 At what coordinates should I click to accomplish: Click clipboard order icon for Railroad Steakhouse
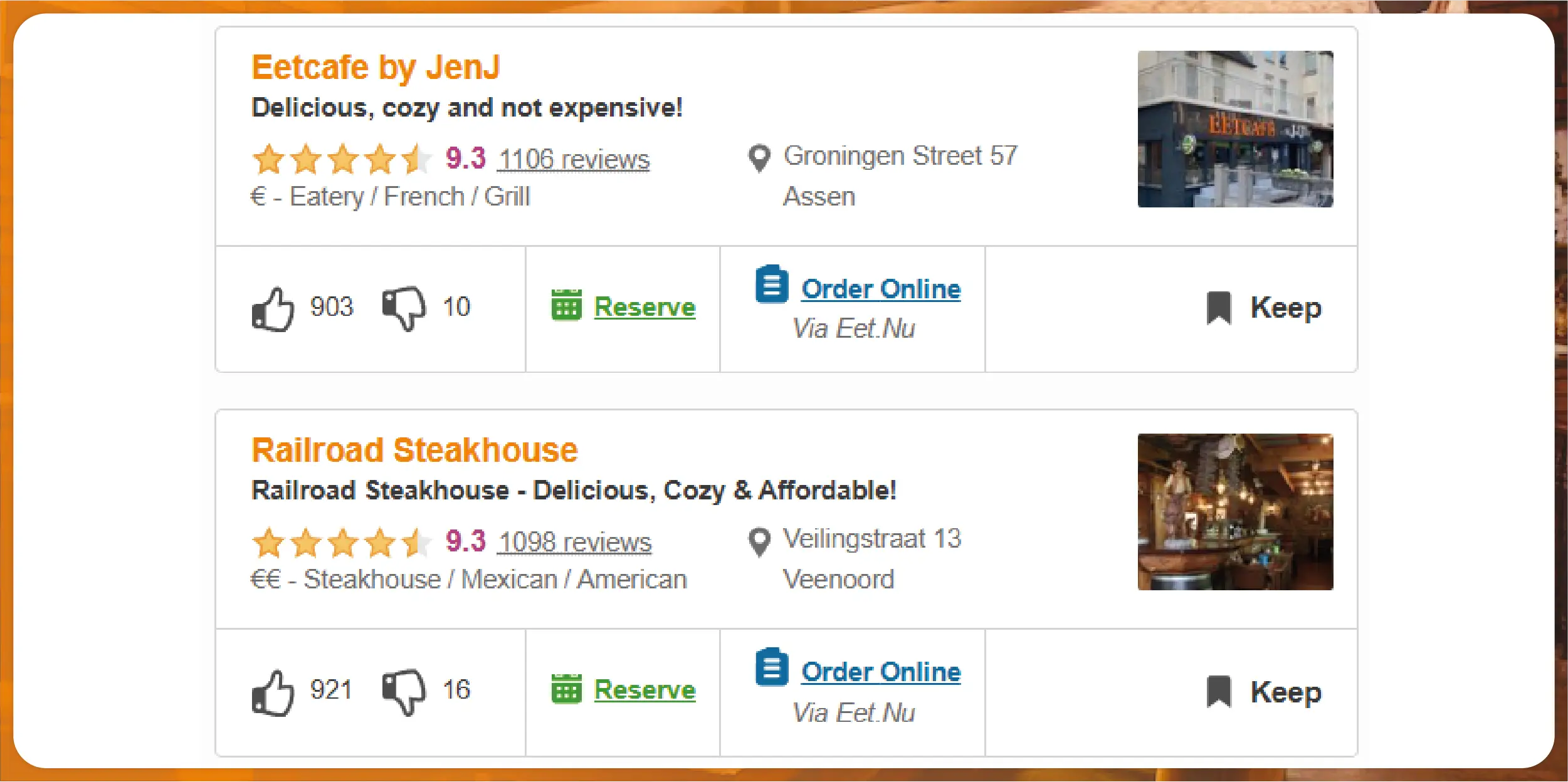pos(772,667)
